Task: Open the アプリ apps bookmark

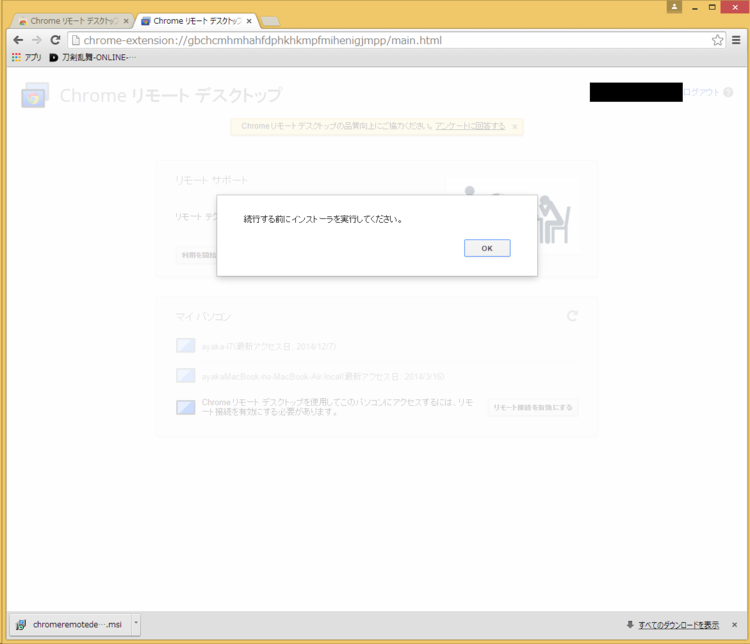Action: 27,57
